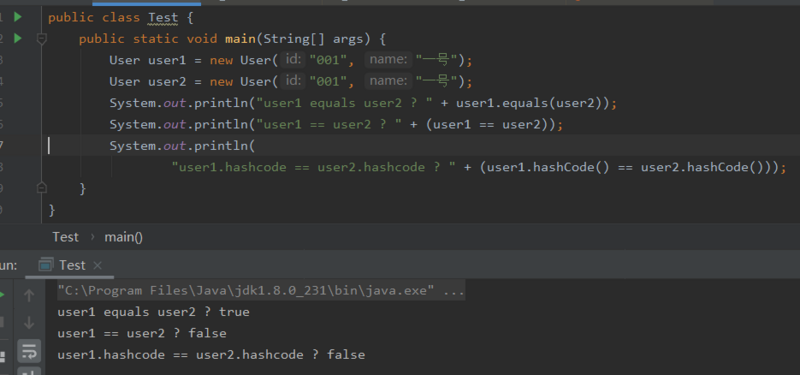Collapse the main method using its fold marker
This screenshot has height=375, width=800.
pos(42,39)
